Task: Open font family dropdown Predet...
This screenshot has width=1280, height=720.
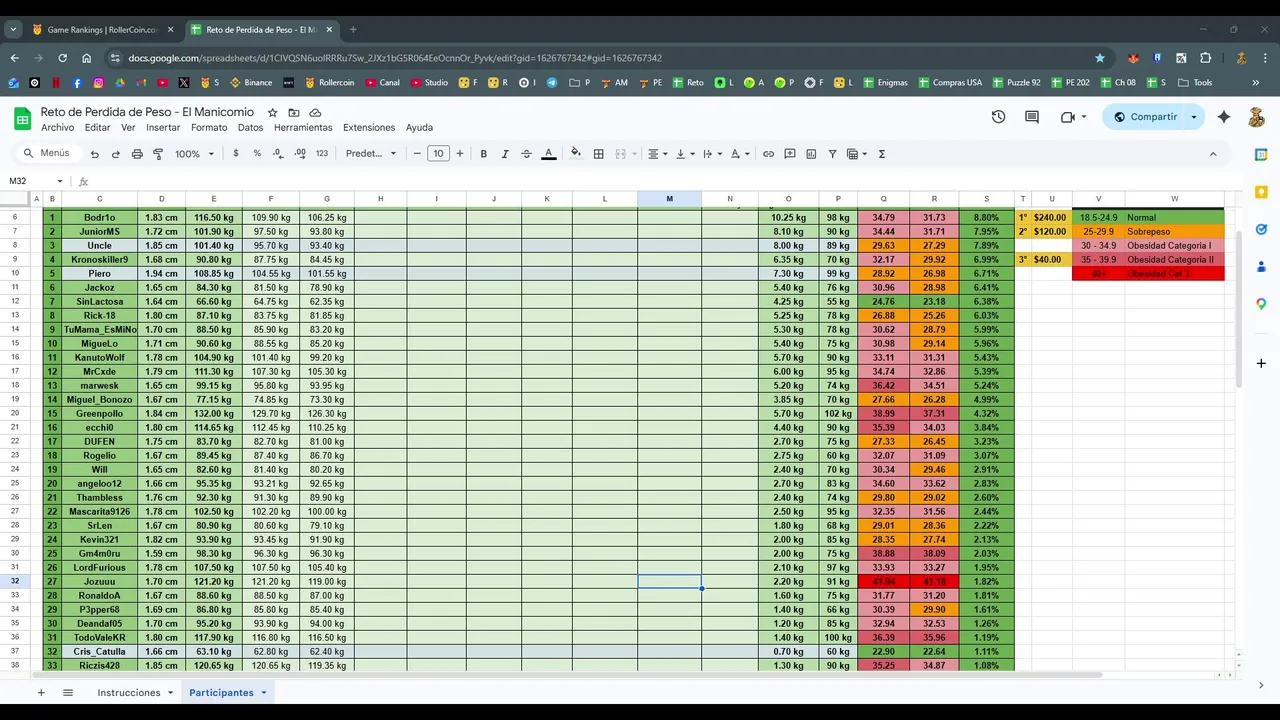Action: pos(371,154)
